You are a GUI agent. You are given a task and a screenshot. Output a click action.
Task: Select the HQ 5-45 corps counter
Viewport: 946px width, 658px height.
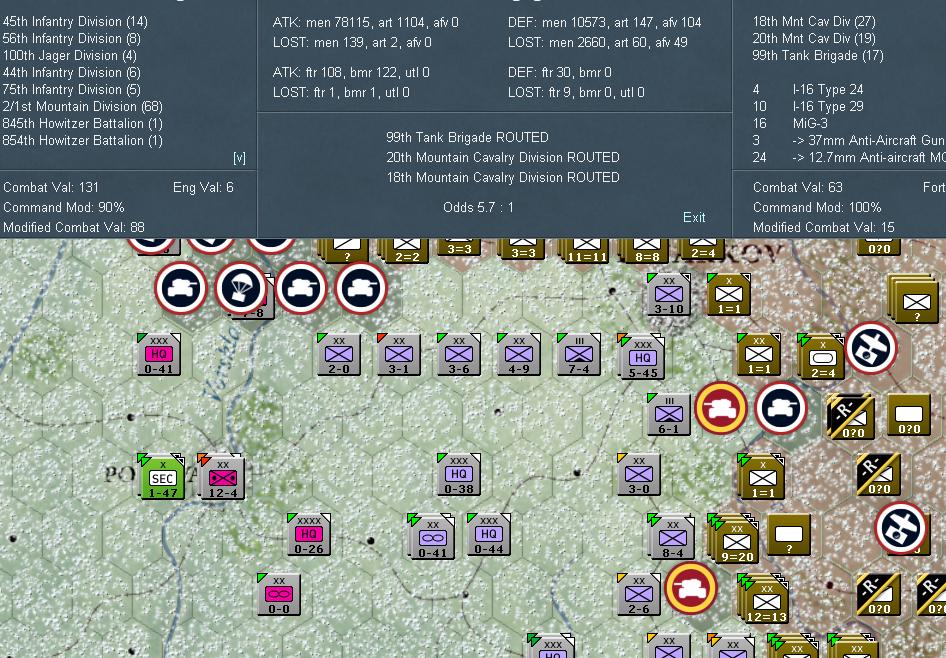(643, 357)
